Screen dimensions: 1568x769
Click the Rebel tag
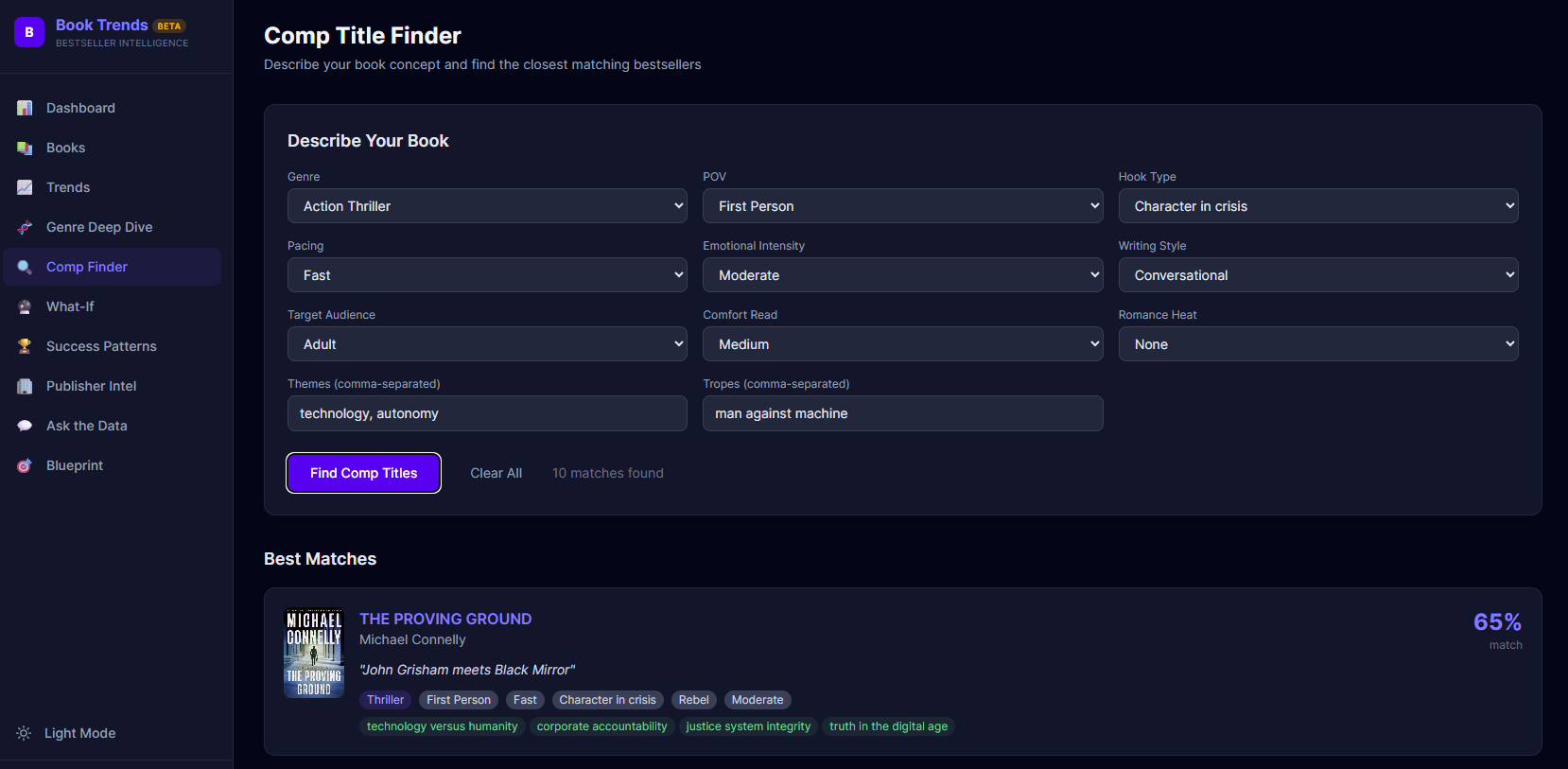coord(693,700)
